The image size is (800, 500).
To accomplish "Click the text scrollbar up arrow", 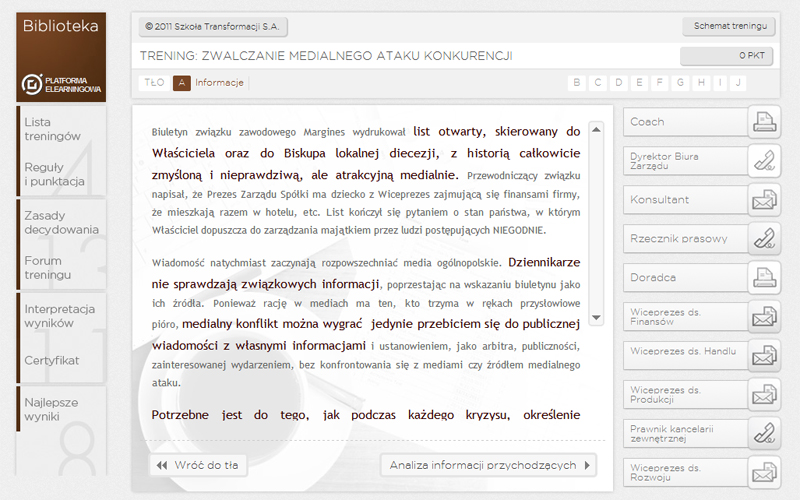I will click(x=596, y=130).
